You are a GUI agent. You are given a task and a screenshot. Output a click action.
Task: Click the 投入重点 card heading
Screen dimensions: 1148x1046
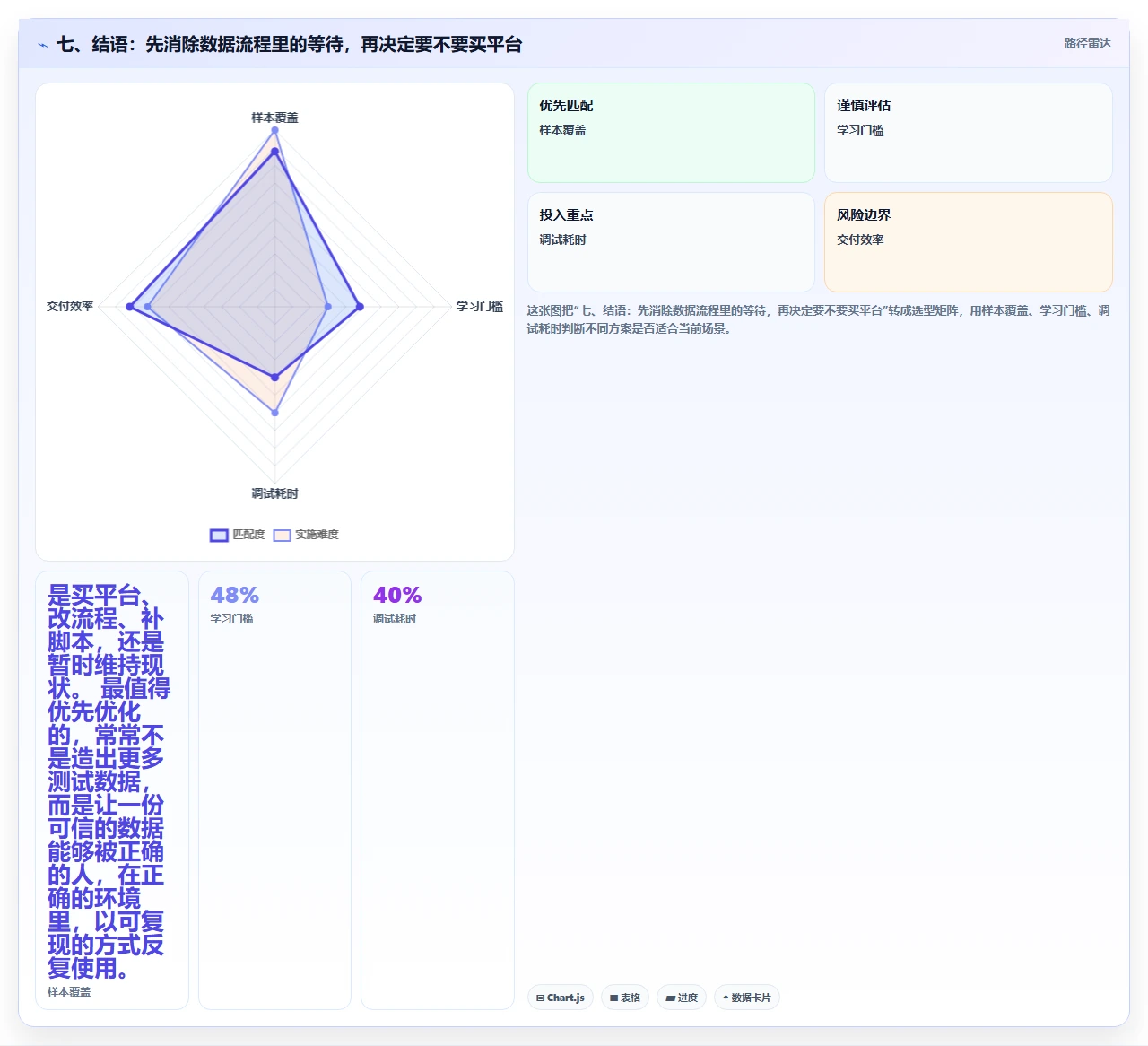[566, 214]
